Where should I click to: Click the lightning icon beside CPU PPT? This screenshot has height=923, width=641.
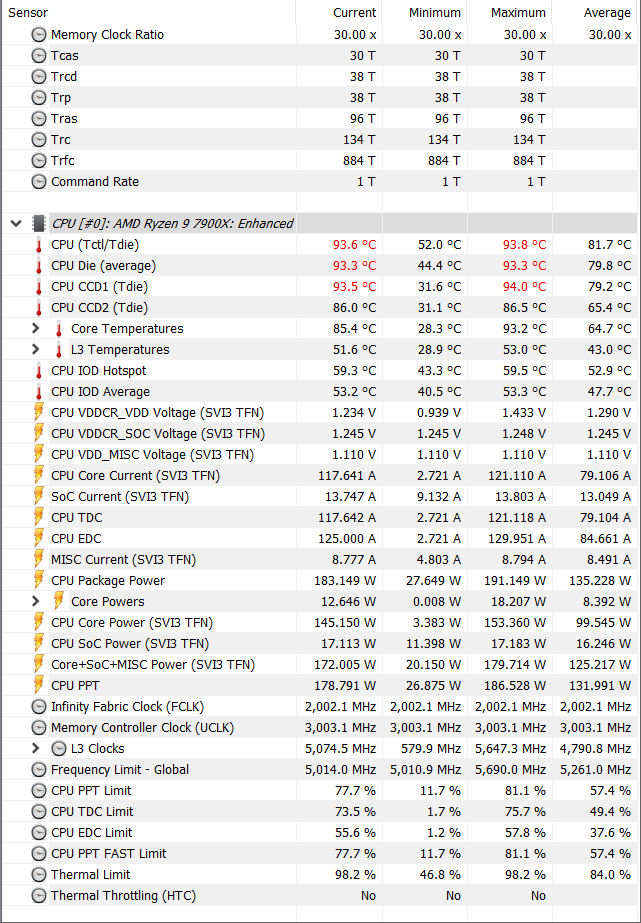point(39,685)
